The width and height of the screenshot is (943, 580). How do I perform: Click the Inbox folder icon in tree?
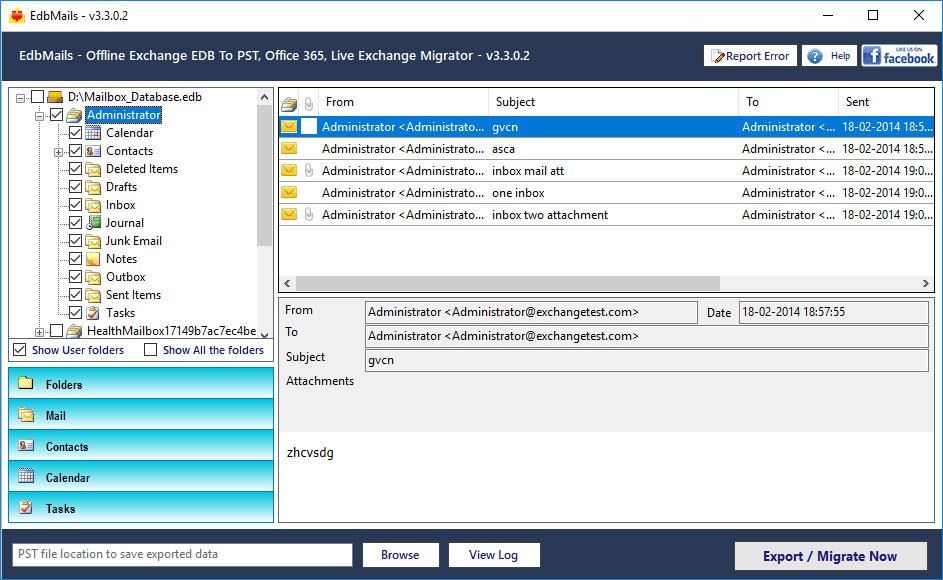pyautogui.click(x=93, y=205)
